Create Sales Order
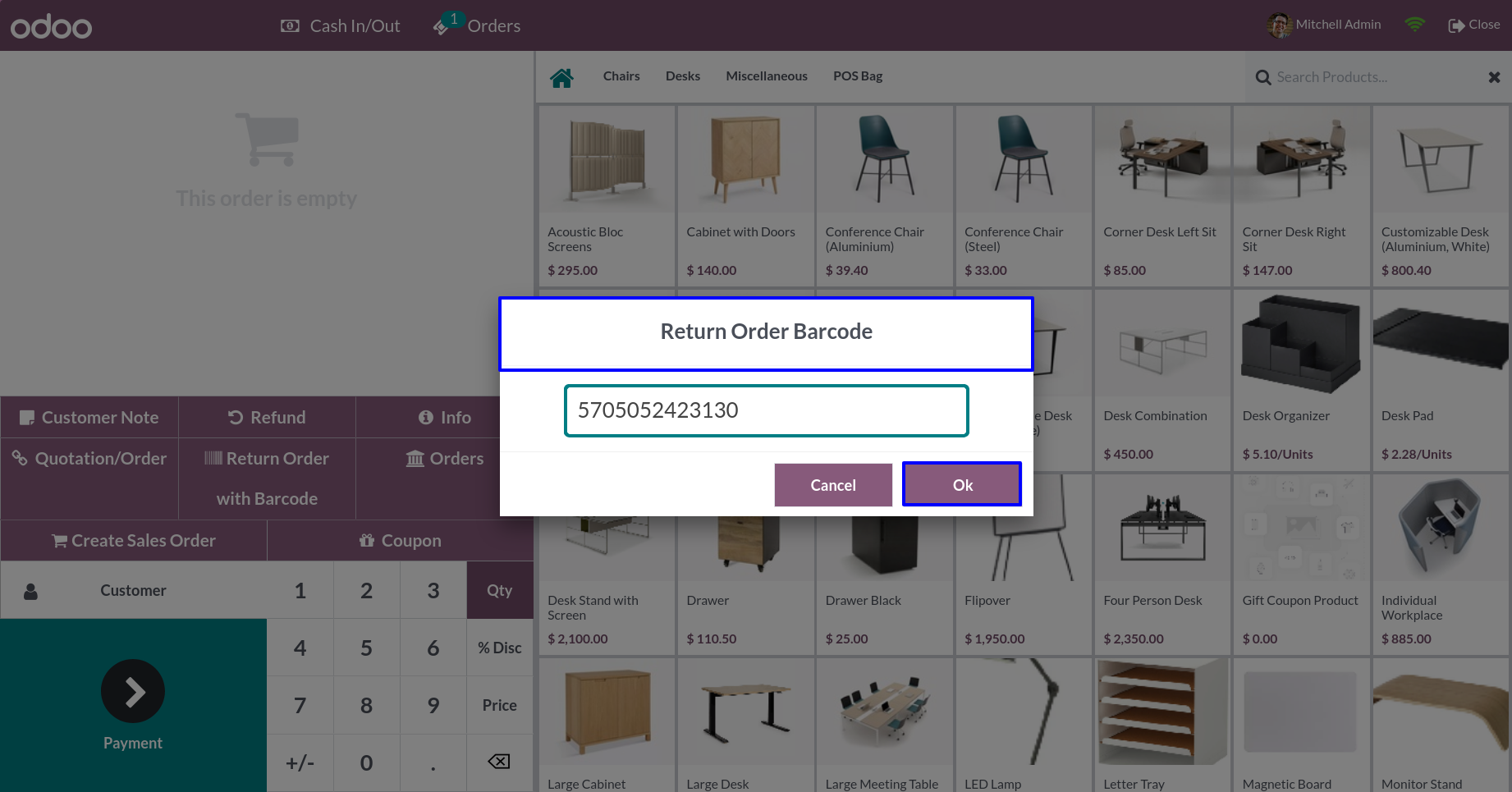Screen dimensions: 1512x792 coord(134,540)
